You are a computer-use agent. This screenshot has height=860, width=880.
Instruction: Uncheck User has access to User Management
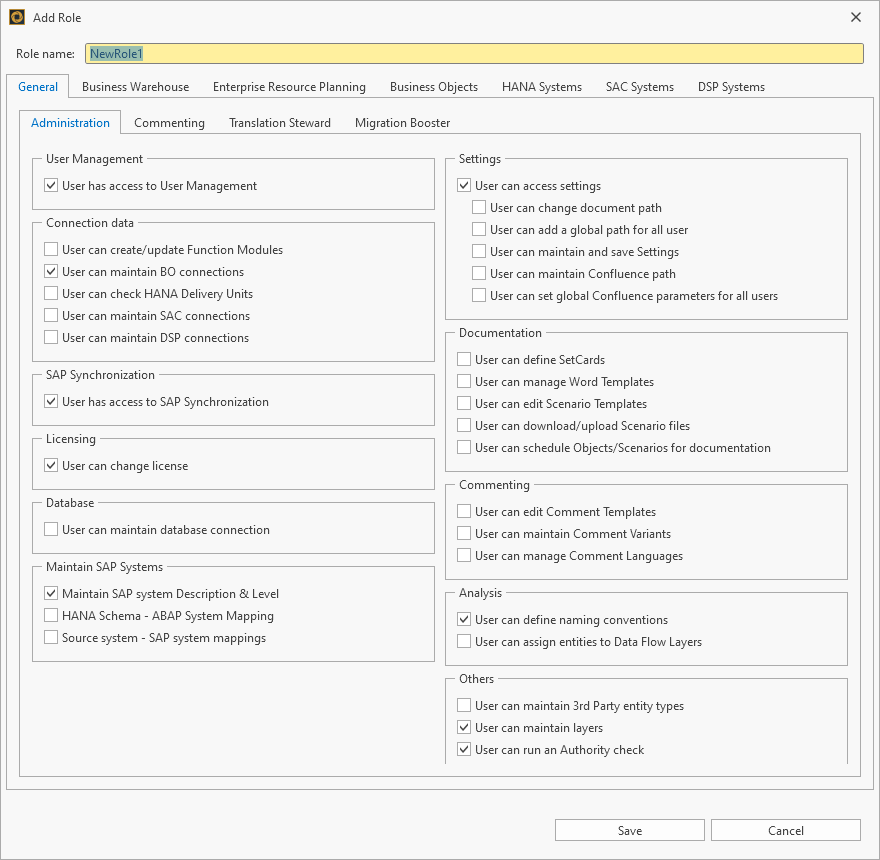pyautogui.click(x=52, y=186)
